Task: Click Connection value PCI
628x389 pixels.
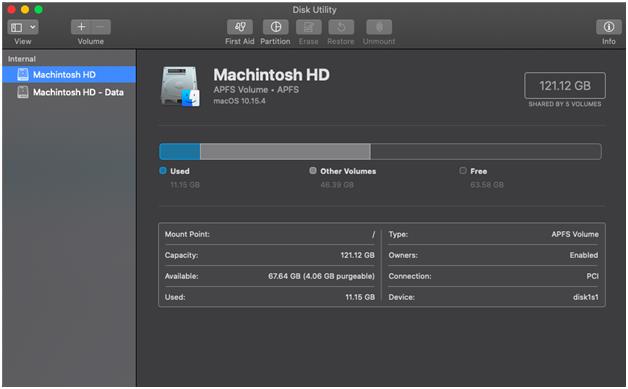Action: point(592,276)
